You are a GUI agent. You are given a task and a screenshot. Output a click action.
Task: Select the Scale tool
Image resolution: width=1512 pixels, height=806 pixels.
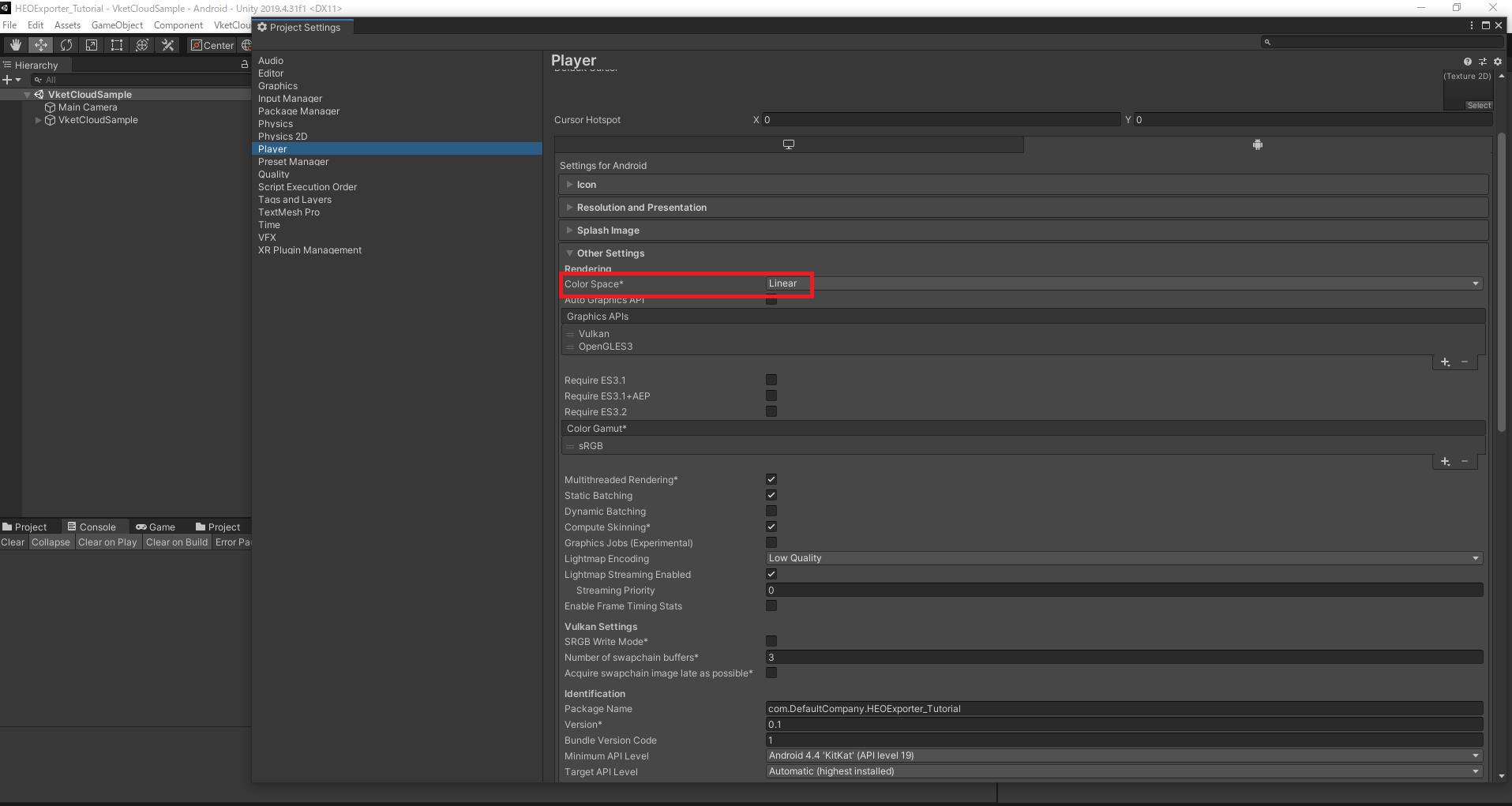coord(92,45)
